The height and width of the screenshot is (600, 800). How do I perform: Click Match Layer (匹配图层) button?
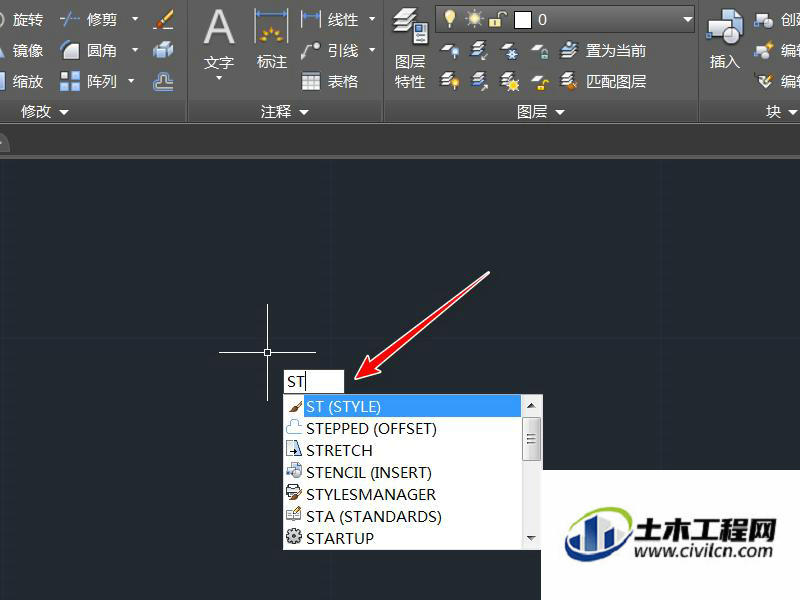pyautogui.click(x=604, y=81)
